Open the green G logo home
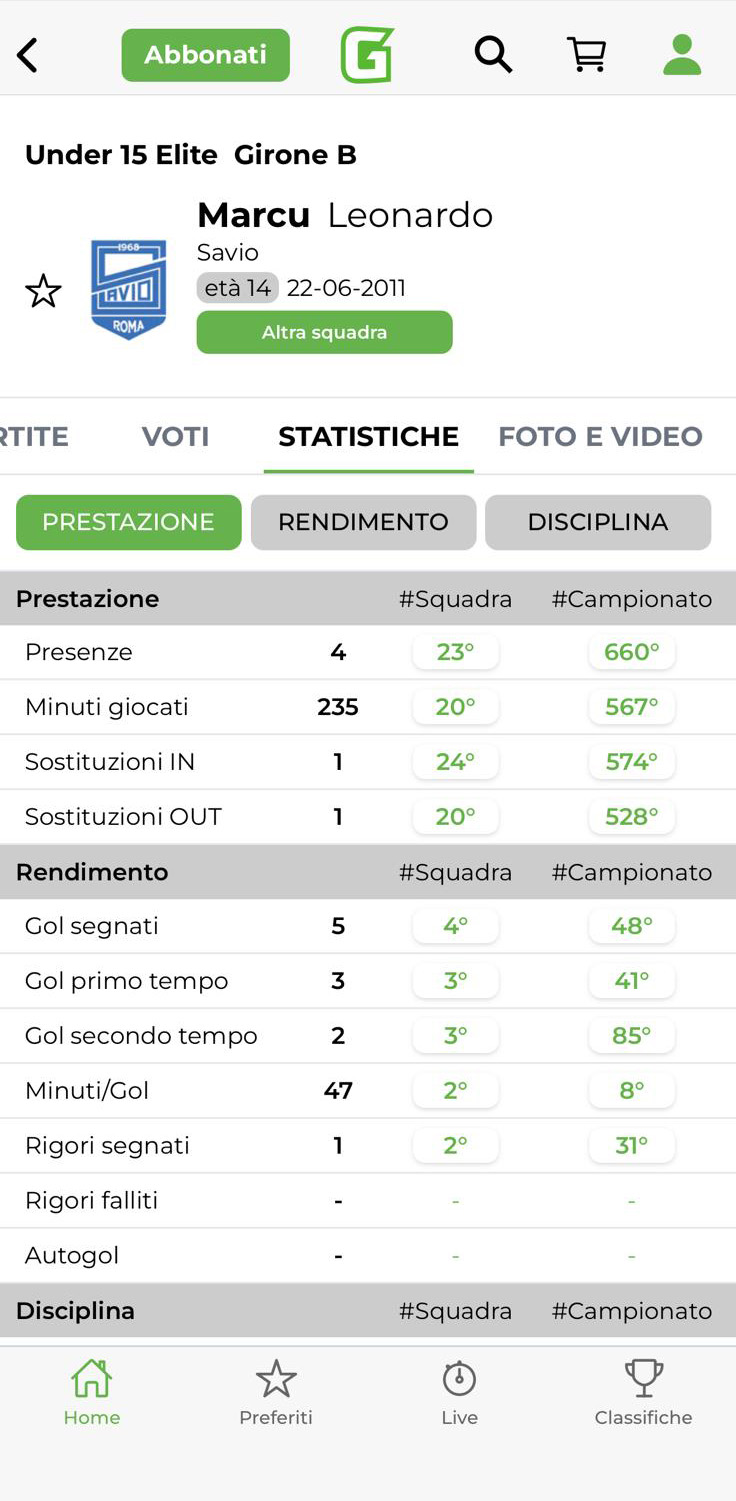This screenshot has height=1501, width=736. tap(367, 55)
